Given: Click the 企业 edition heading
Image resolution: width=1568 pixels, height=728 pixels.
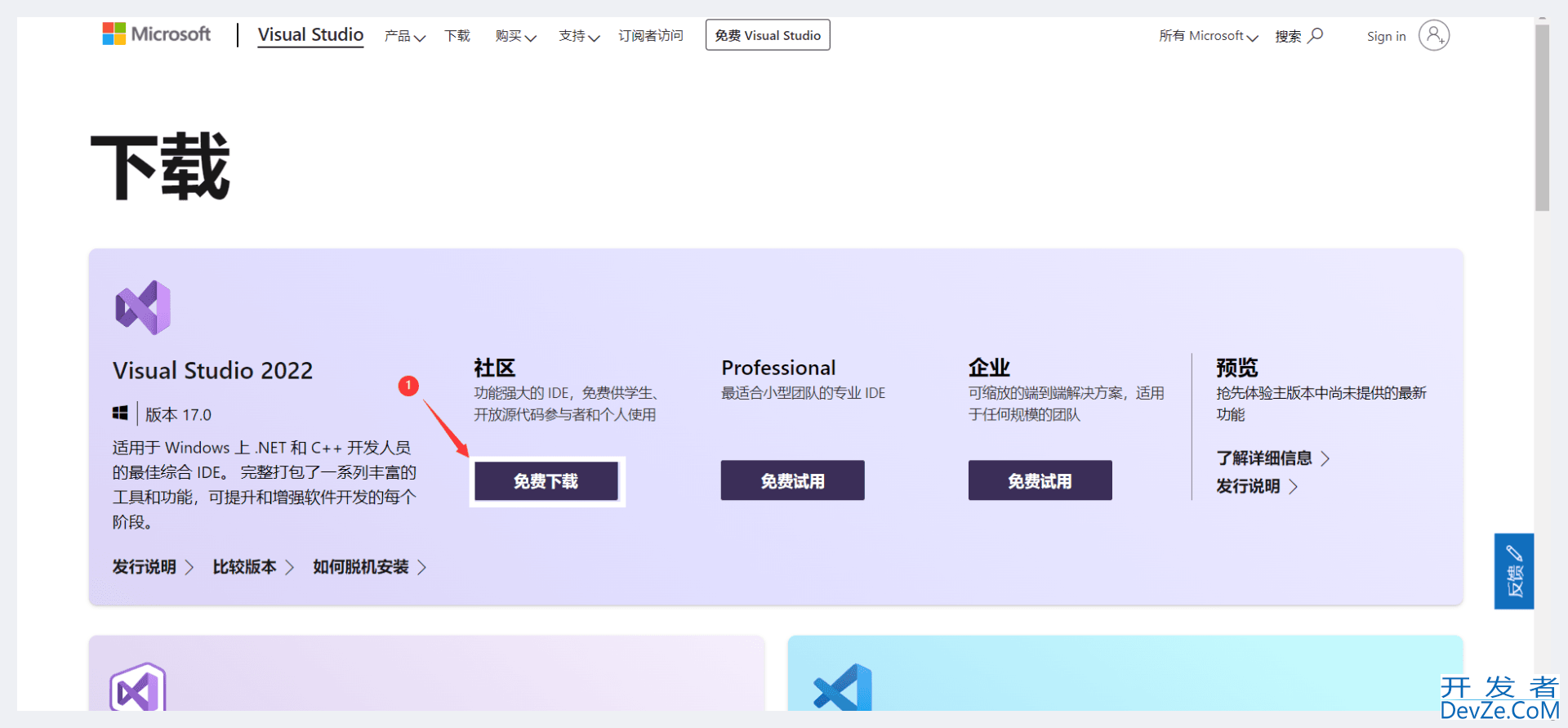Looking at the screenshot, I should click(989, 368).
